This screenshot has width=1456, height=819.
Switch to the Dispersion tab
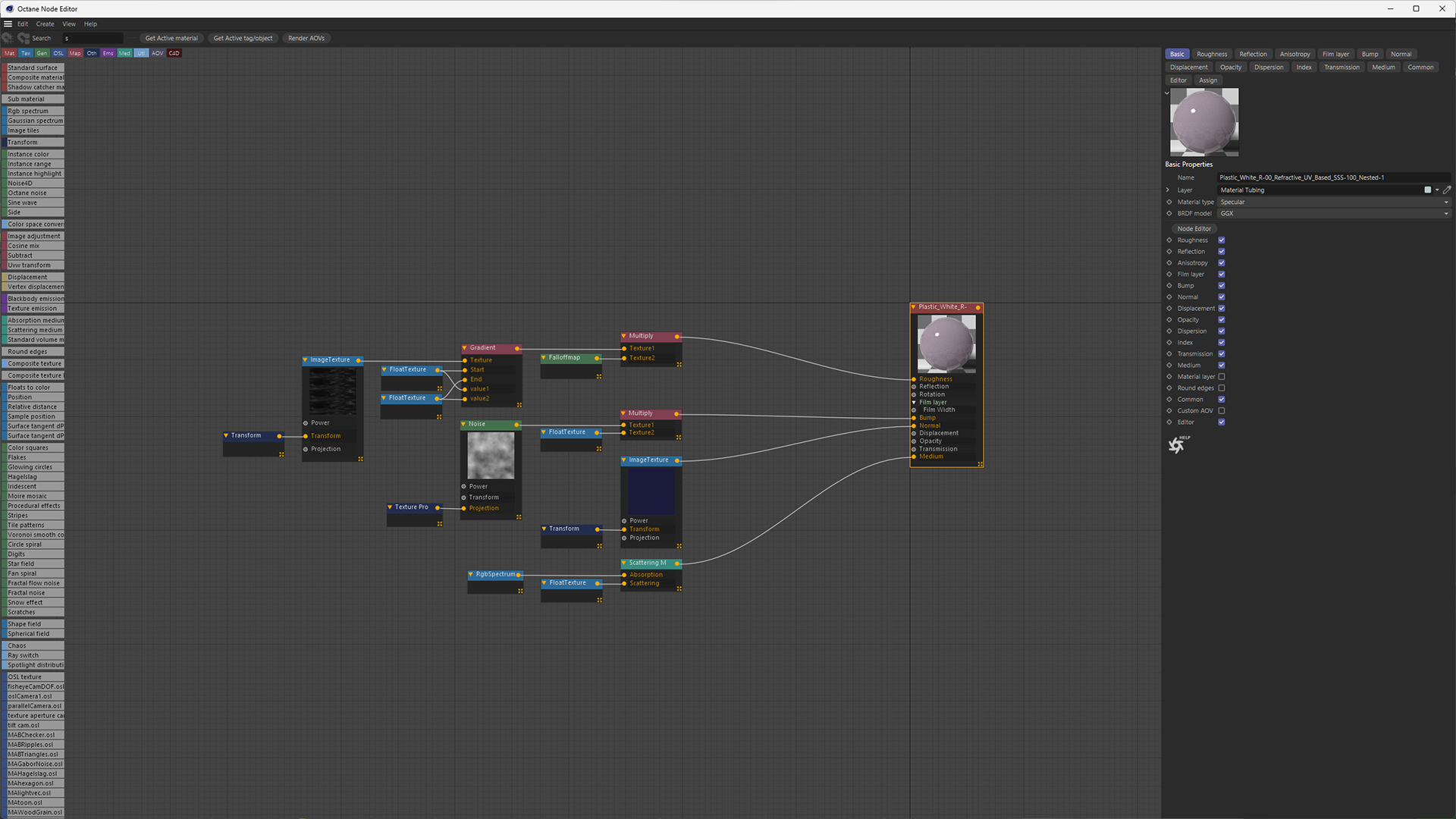[x=1269, y=67]
